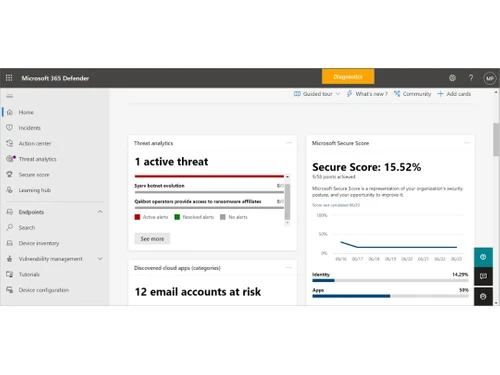Open Microsoft Secure Score card ellipsis menu
The height and width of the screenshot is (375, 500).
click(467, 143)
